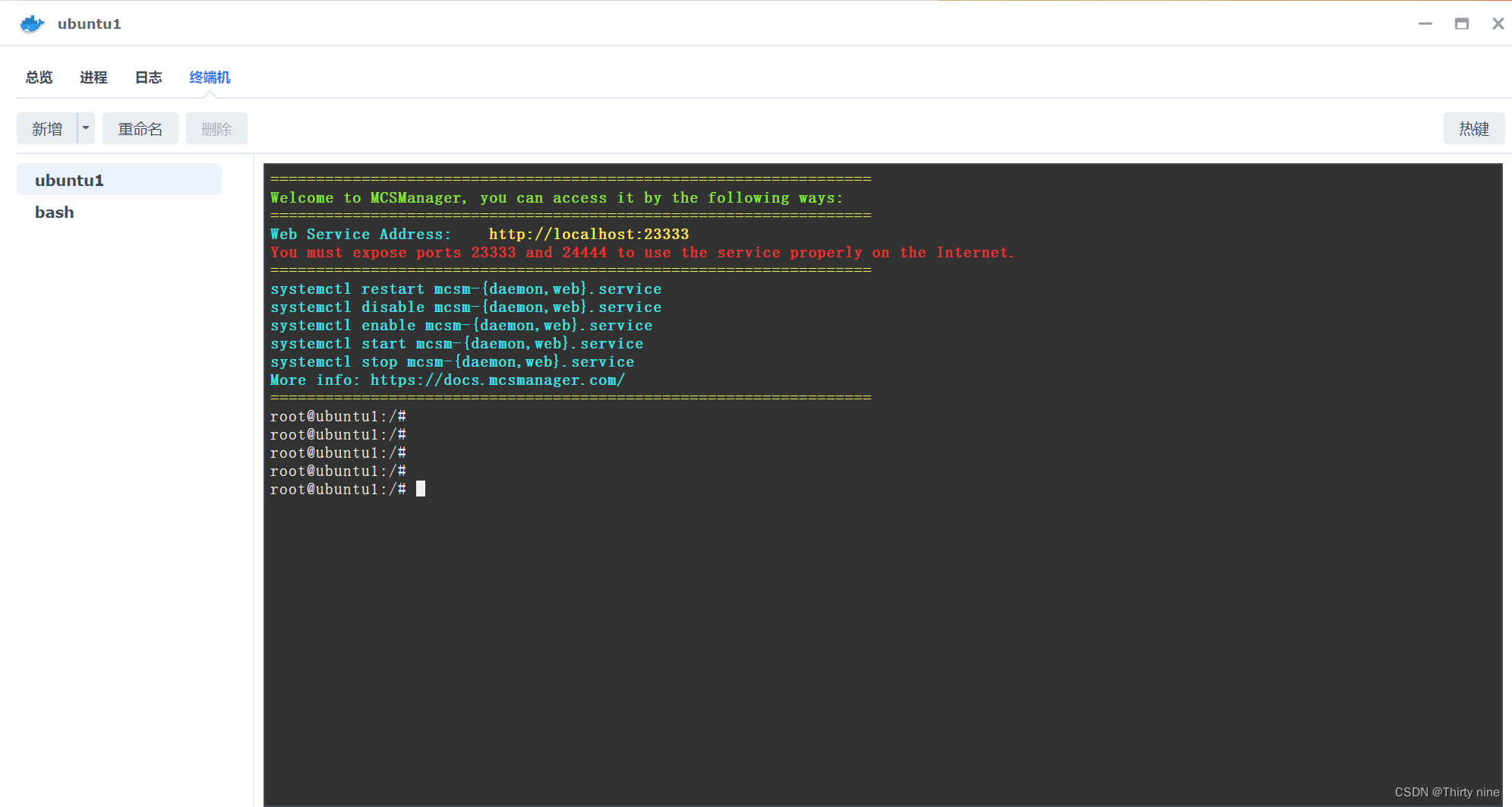
Task: View the 日志 tab
Action: coord(148,77)
